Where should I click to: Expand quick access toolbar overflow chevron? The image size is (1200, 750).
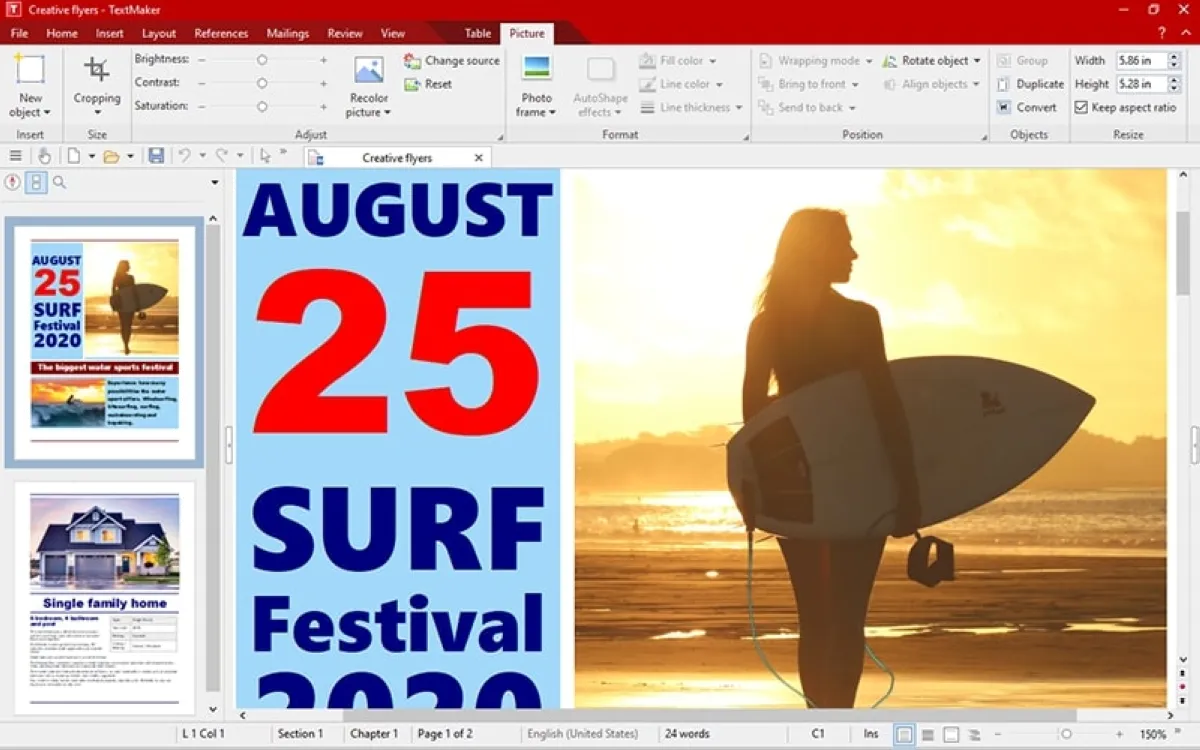[283, 153]
